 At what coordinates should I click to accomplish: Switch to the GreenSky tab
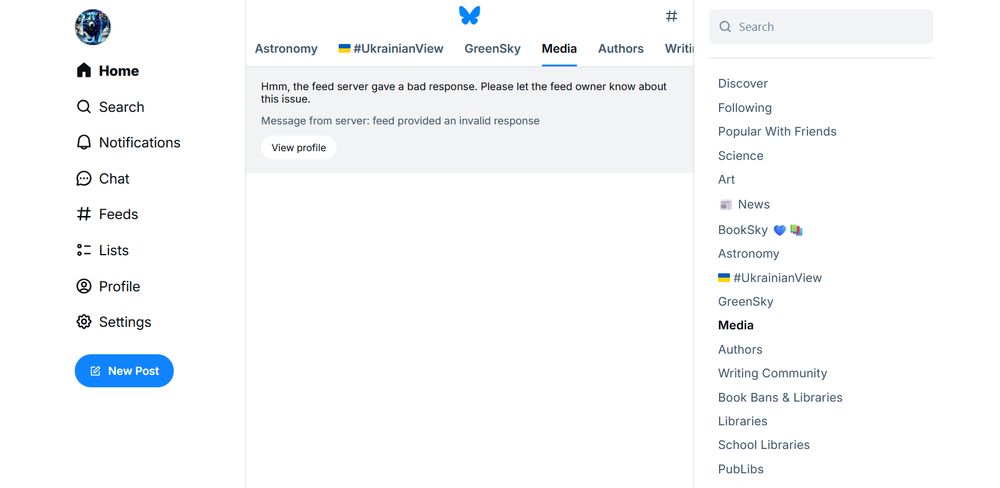pyautogui.click(x=492, y=48)
